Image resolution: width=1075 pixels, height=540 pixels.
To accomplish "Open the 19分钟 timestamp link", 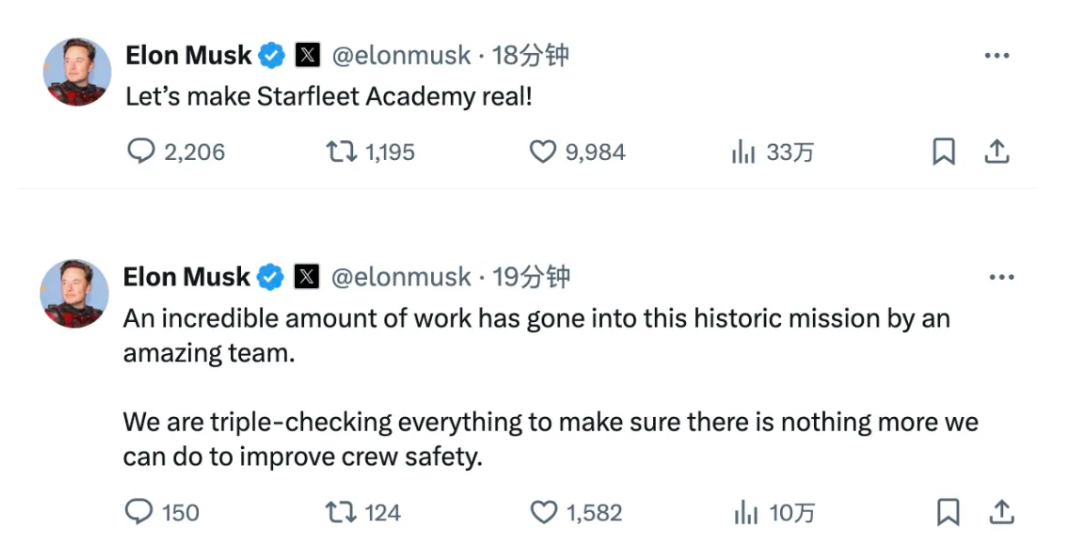I will click(x=531, y=277).
